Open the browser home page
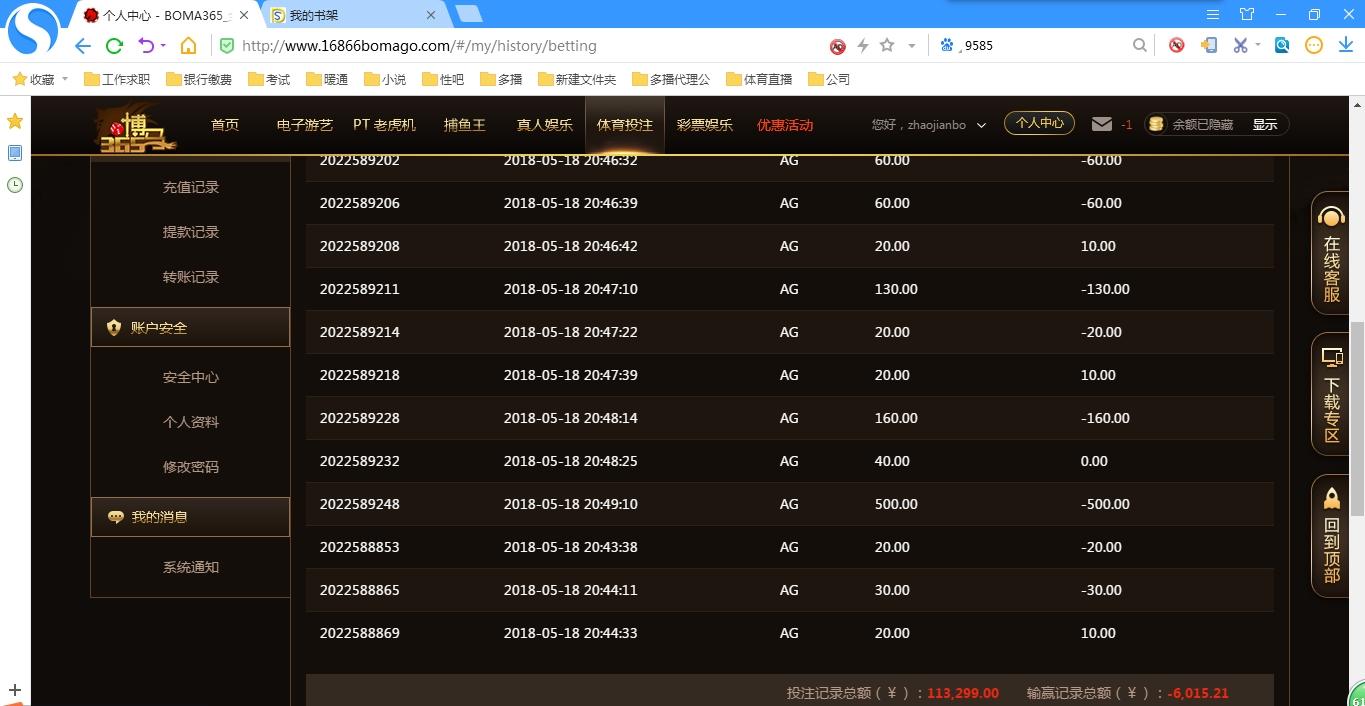 tap(188, 46)
